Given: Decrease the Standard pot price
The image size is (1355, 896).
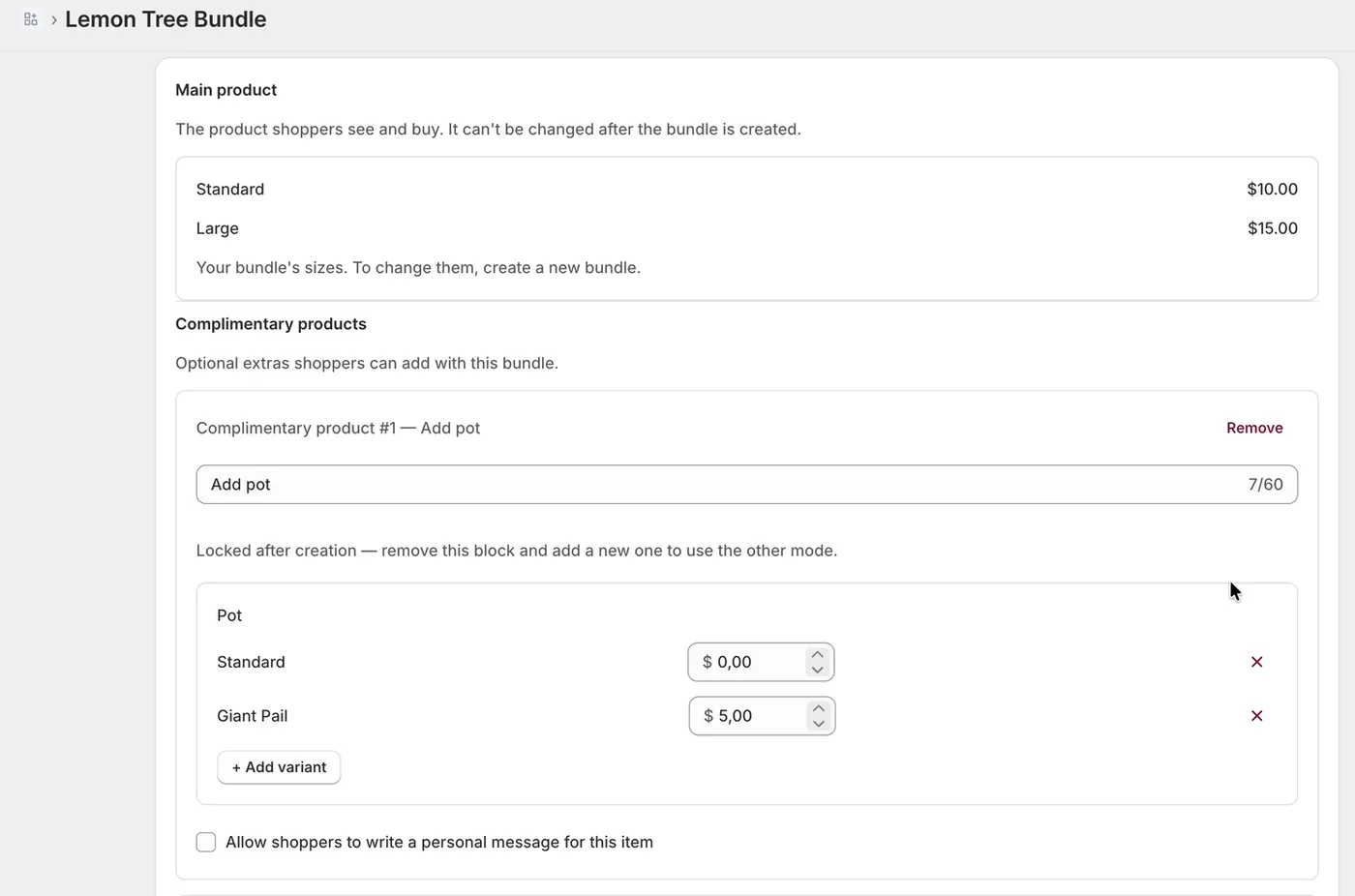Looking at the screenshot, I should tap(818, 670).
